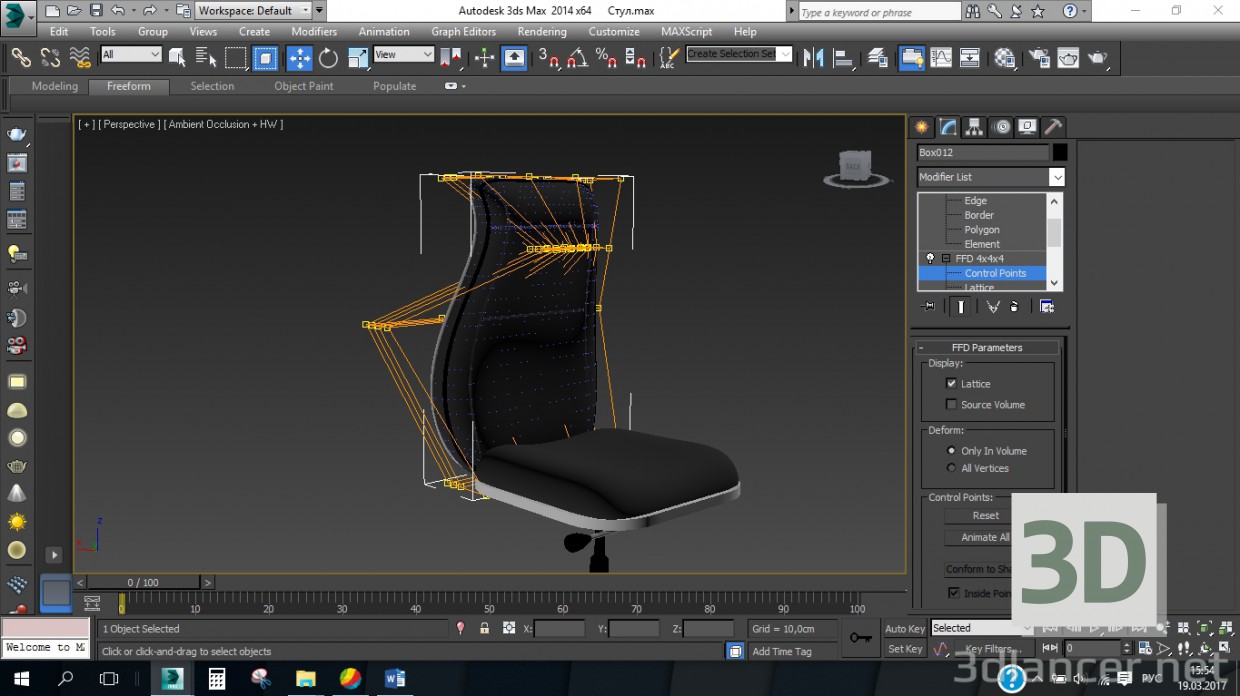Open Configure Modifier Sets

click(x=1047, y=307)
